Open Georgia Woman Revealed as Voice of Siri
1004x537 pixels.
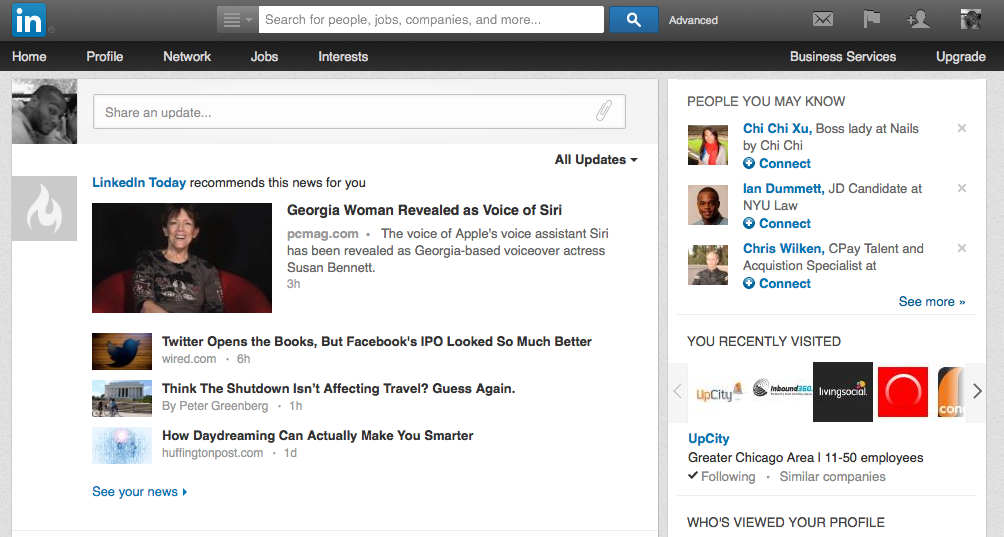pos(425,210)
